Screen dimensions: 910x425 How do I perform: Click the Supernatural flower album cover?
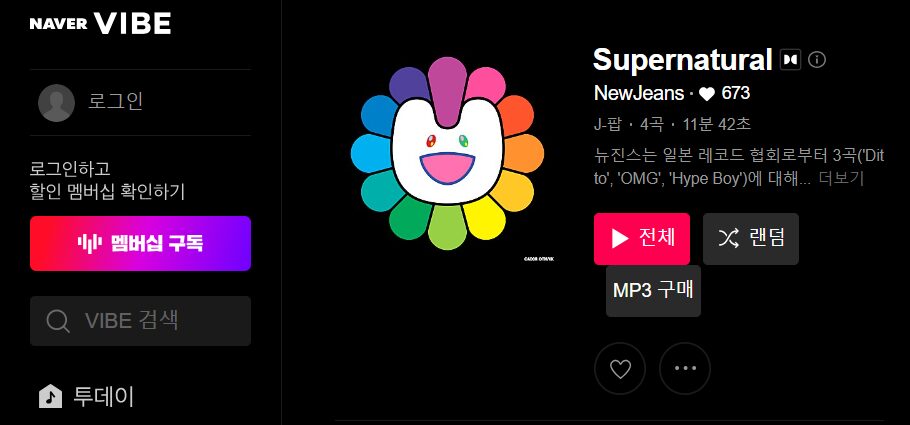click(x=447, y=153)
